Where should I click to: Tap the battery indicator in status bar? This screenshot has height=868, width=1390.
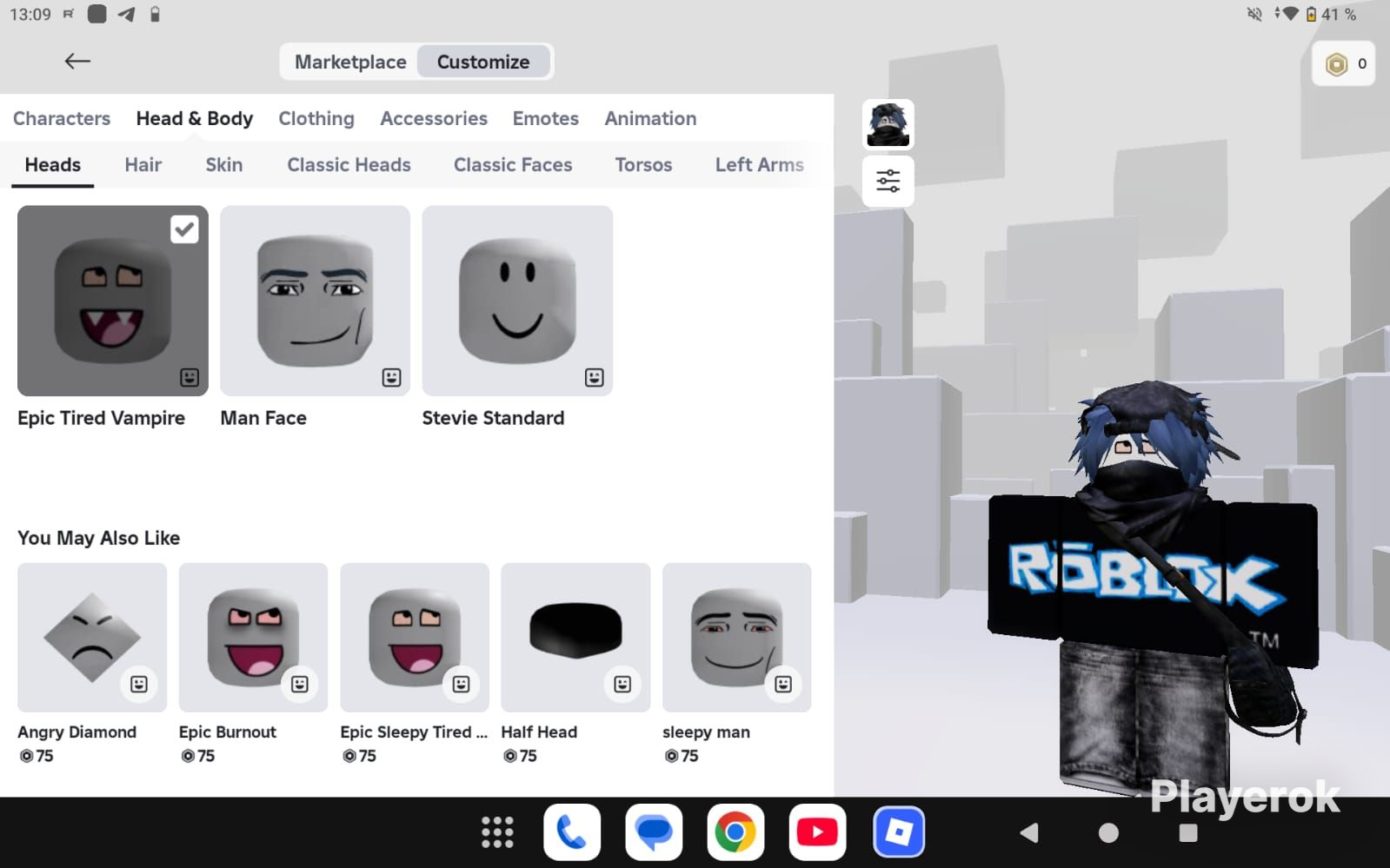click(x=1311, y=14)
